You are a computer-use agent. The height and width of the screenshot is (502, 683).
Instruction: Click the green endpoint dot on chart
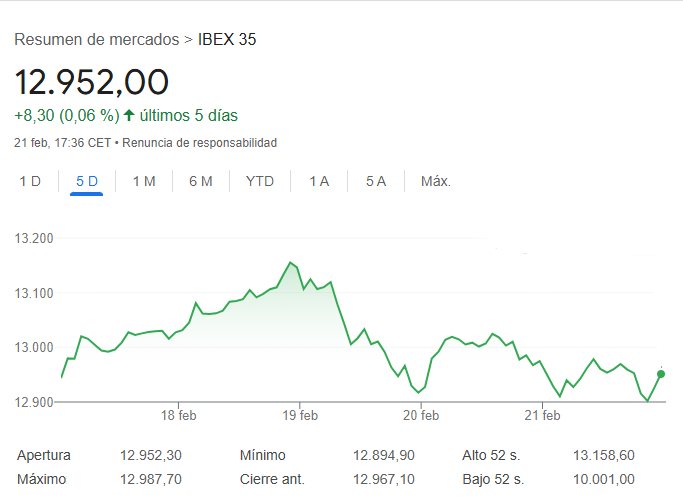[x=660, y=374]
